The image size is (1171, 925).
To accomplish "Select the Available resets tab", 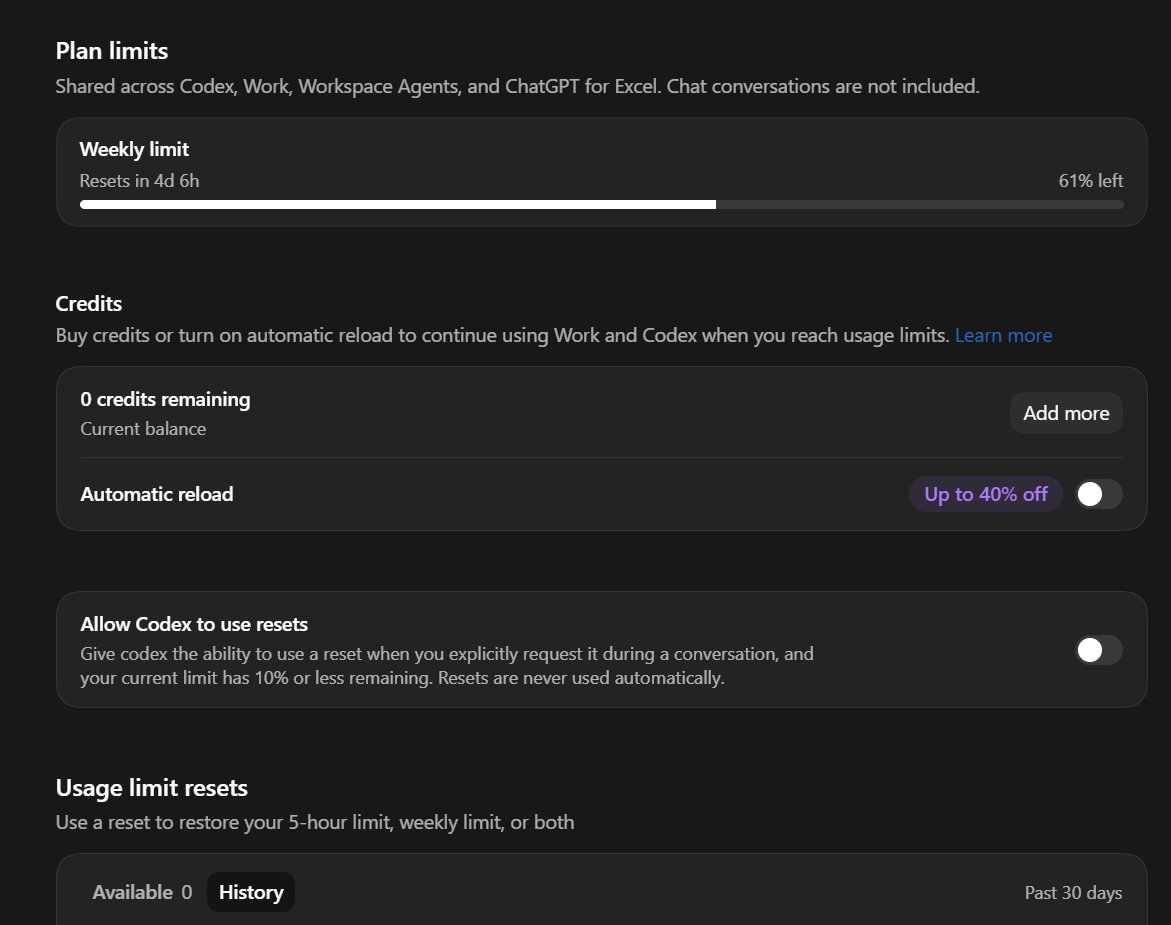I will click(x=142, y=892).
